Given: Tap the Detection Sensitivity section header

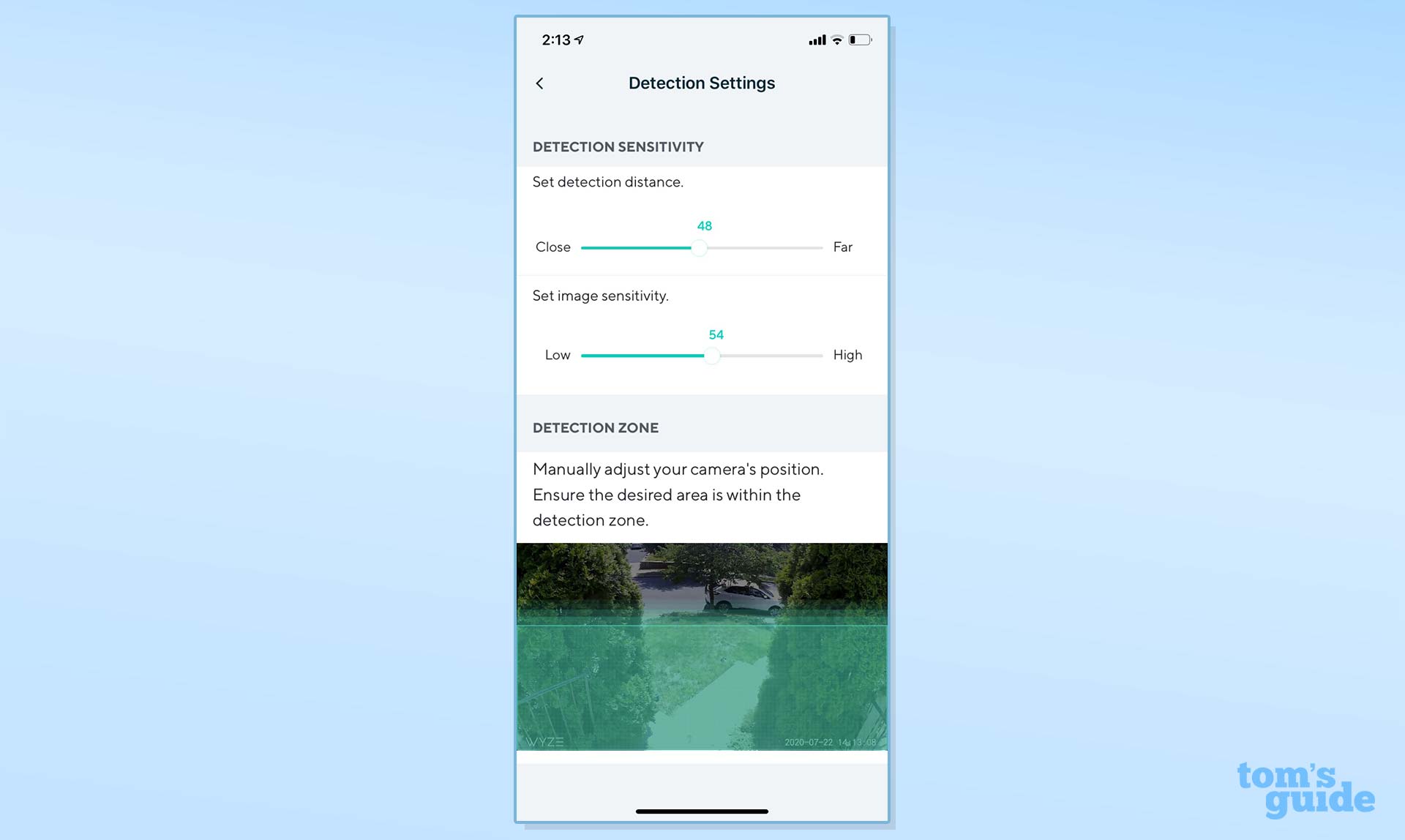Looking at the screenshot, I should (x=617, y=146).
